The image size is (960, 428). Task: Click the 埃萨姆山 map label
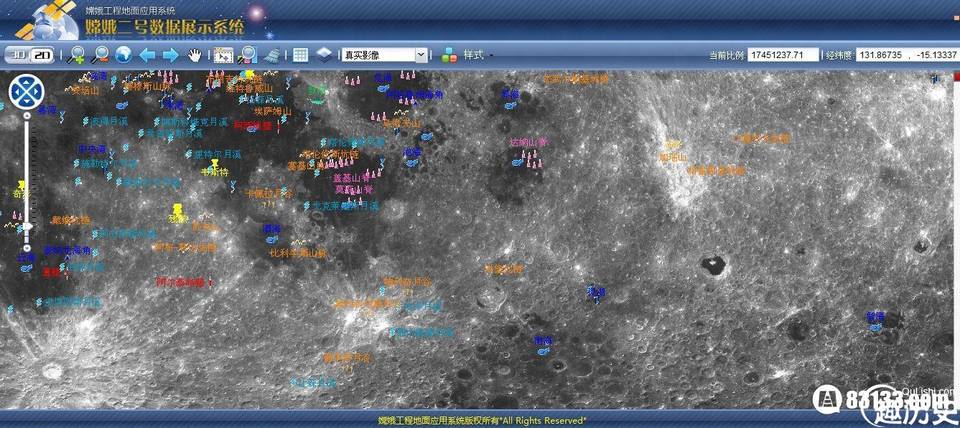pyautogui.click(x=273, y=111)
